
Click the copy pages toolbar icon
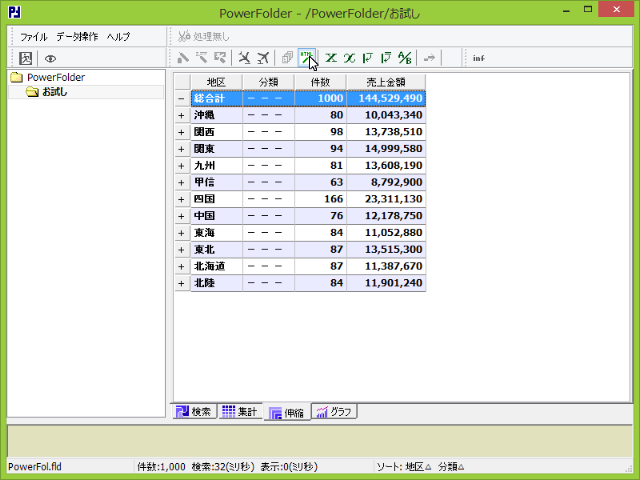click(x=287, y=58)
